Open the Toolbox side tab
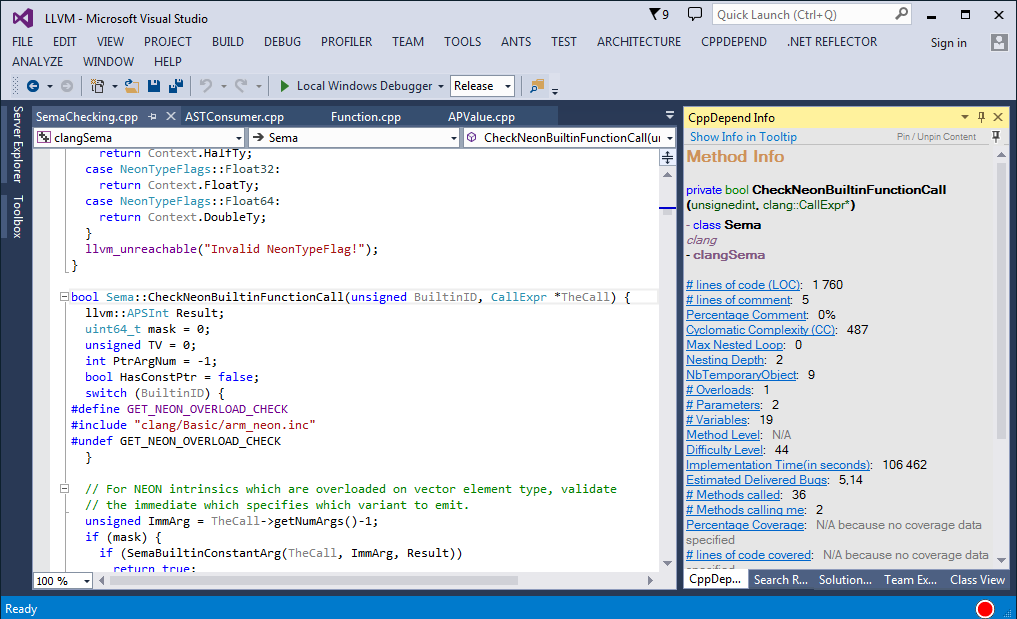This screenshot has height=619, width=1017. [18, 216]
